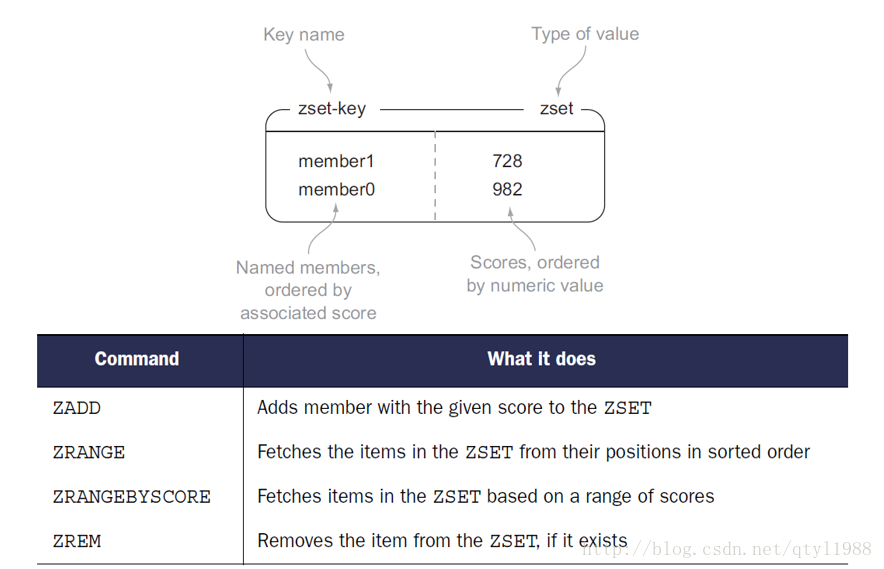Screen dimensions: 884x569
Task: Click the Command column header
Action: pos(137,359)
